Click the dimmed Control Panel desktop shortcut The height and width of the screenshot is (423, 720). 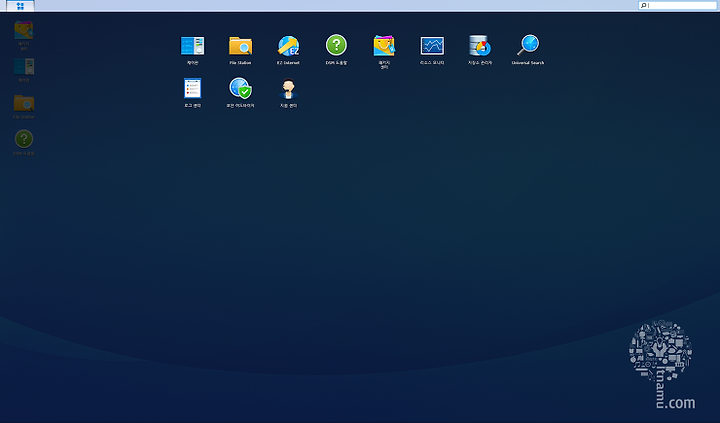coord(23,67)
